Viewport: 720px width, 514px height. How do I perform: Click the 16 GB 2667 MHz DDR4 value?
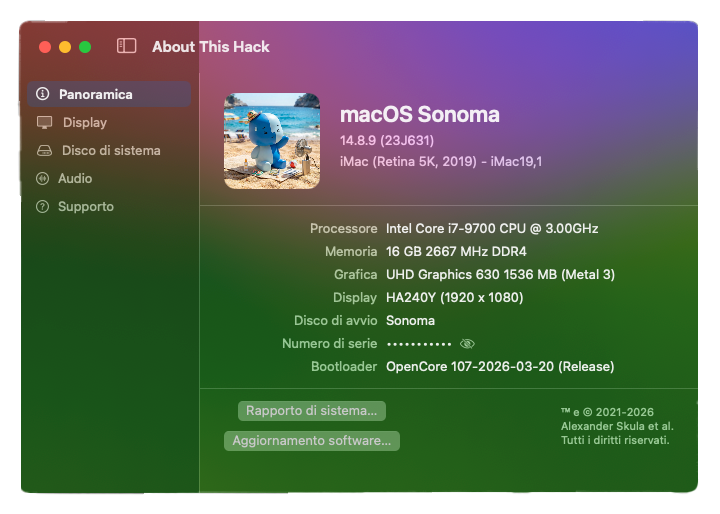456,251
